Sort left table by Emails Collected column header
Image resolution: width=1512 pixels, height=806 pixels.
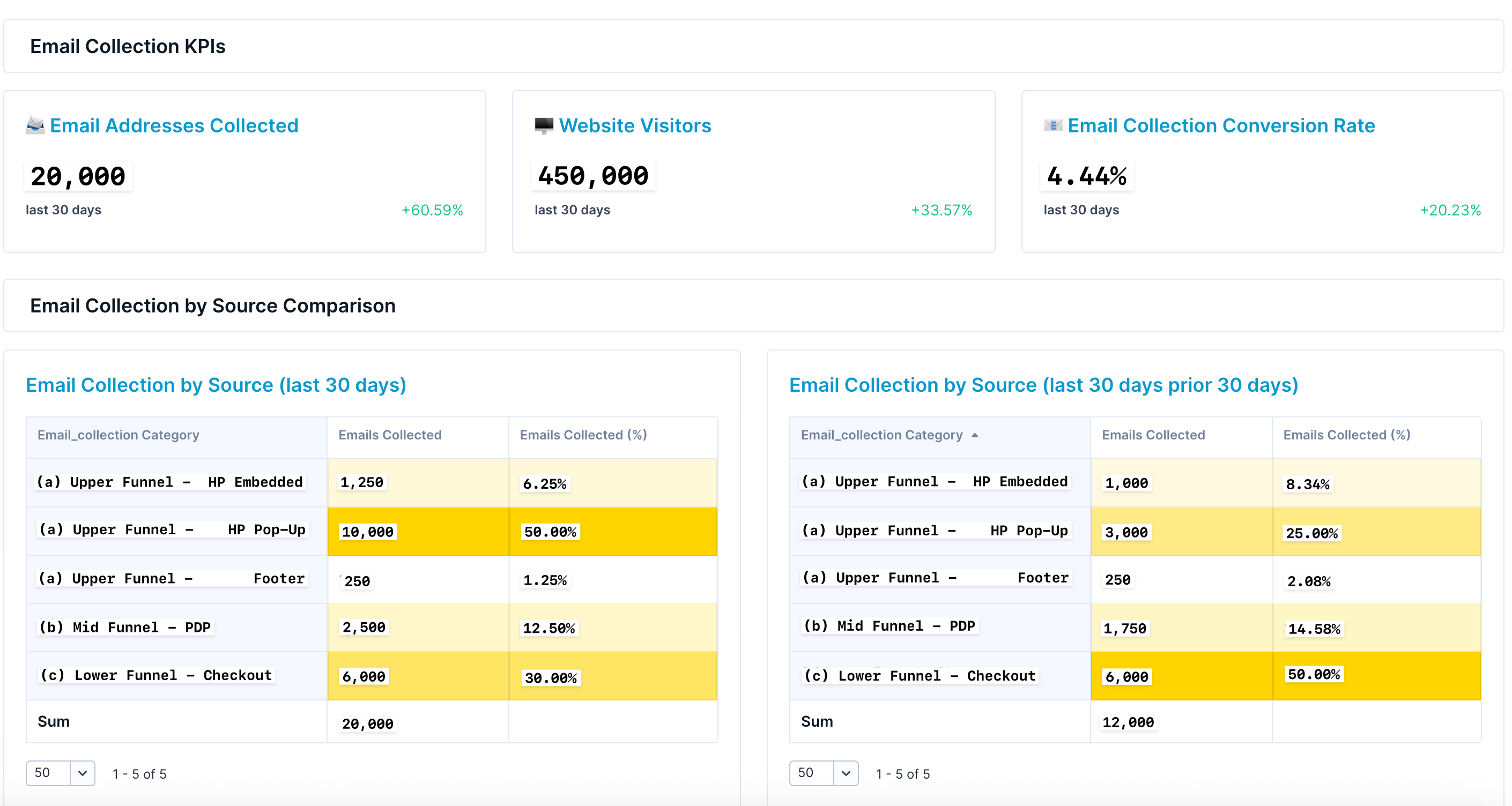click(390, 435)
